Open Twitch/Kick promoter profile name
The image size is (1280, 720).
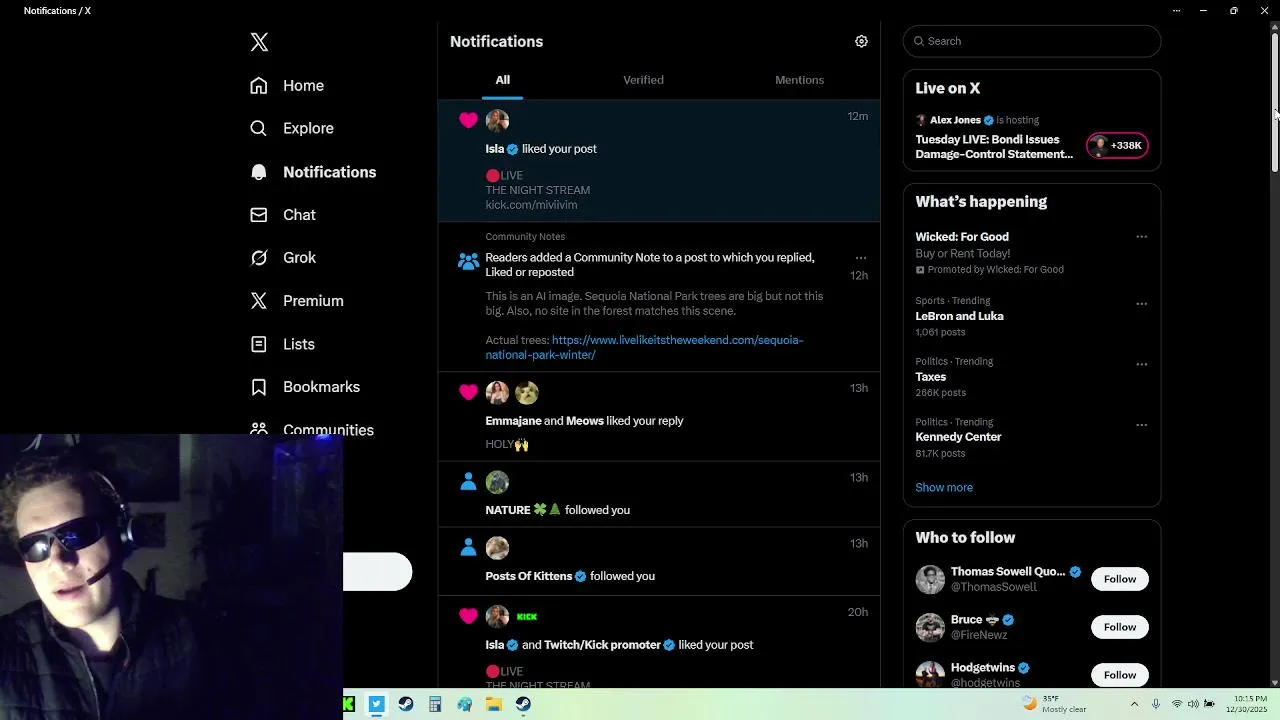coord(602,645)
